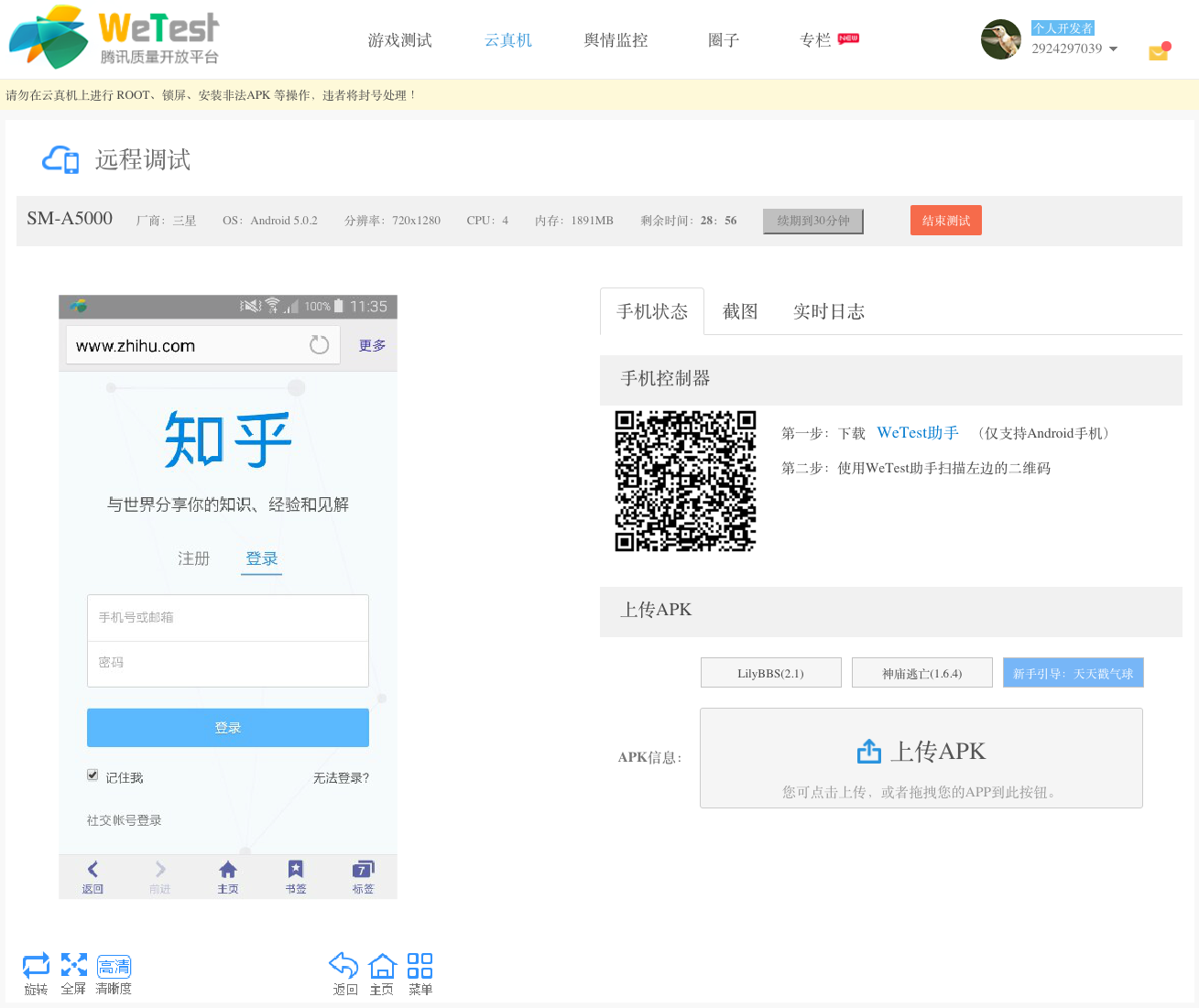The width and height of the screenshot is (1199, 1008).
Task: Click the phone status bar Wi-Fi icon
Action: [x=272, y=306]
